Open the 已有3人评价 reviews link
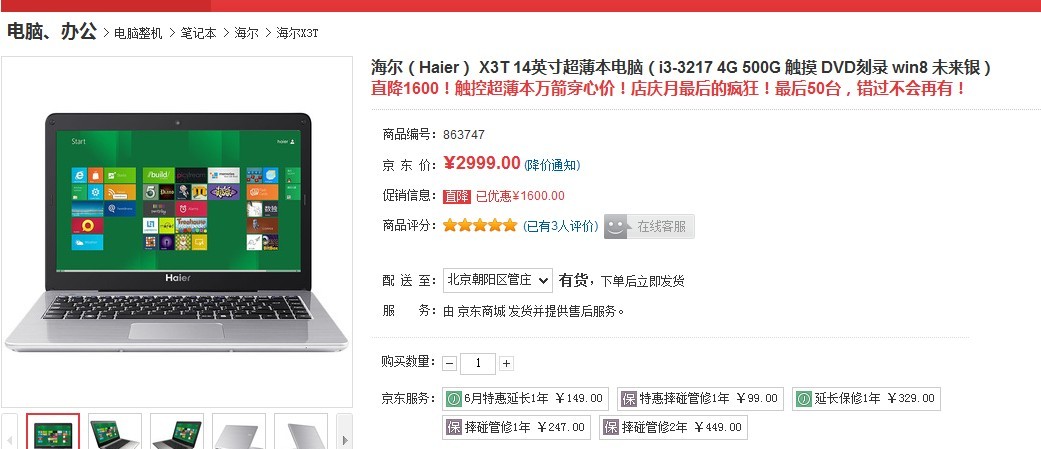The height and width of the screenshot is (449, 1041). 561,226
